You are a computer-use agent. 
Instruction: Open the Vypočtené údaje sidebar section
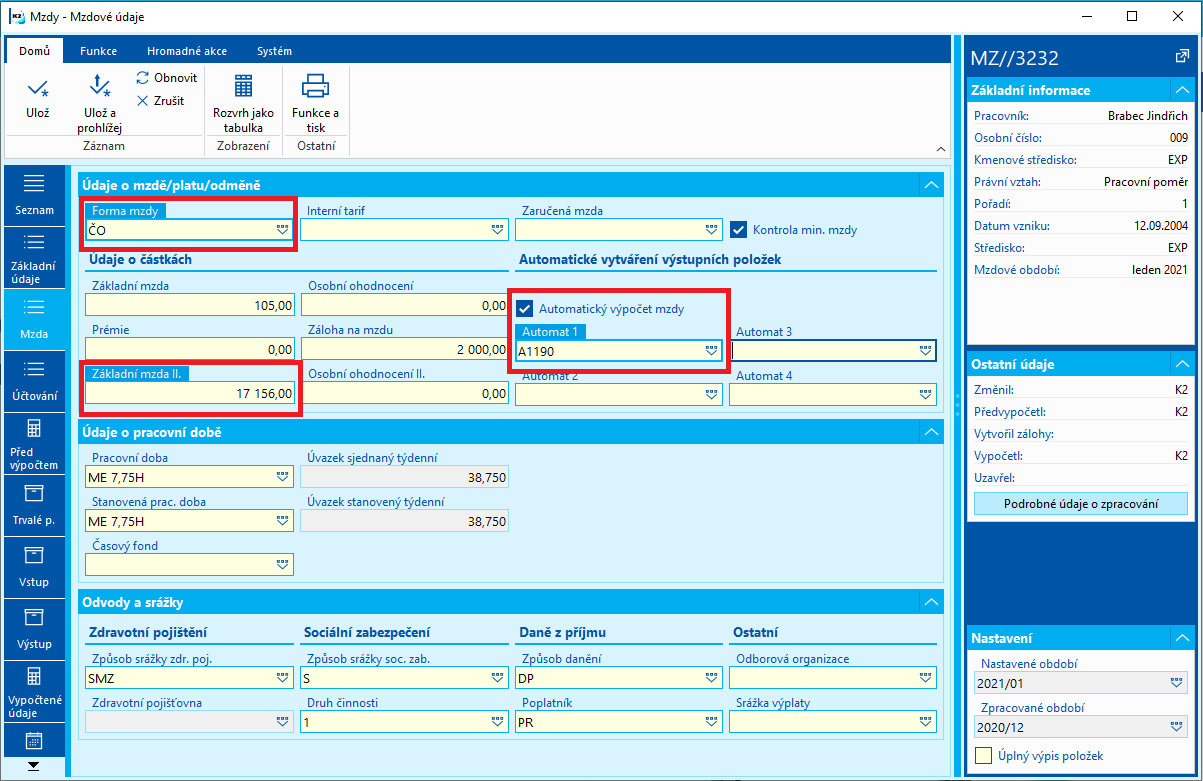[x=34, y=693]
